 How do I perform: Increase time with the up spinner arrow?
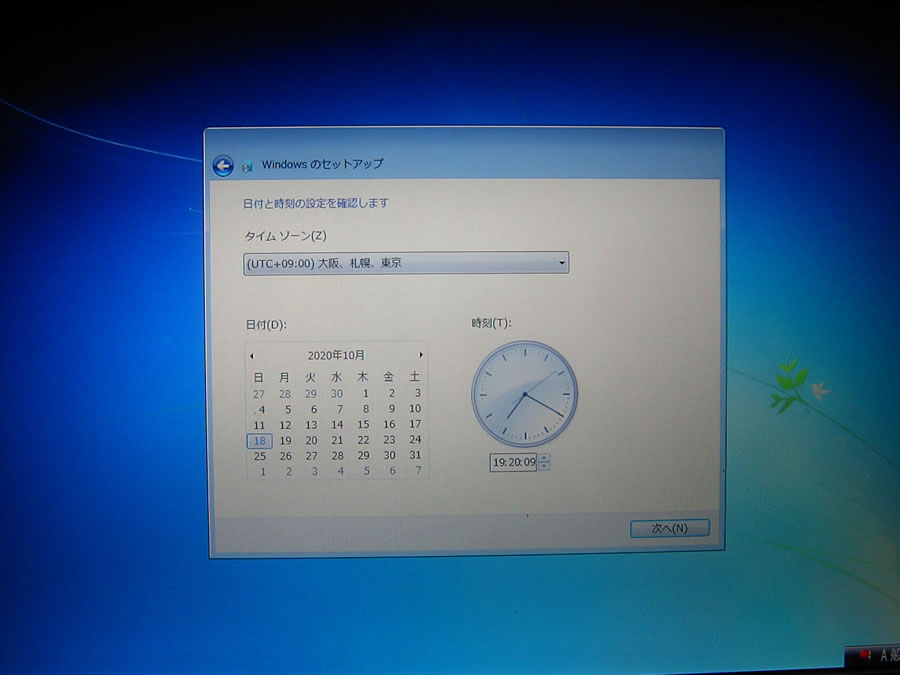point(544,458)
